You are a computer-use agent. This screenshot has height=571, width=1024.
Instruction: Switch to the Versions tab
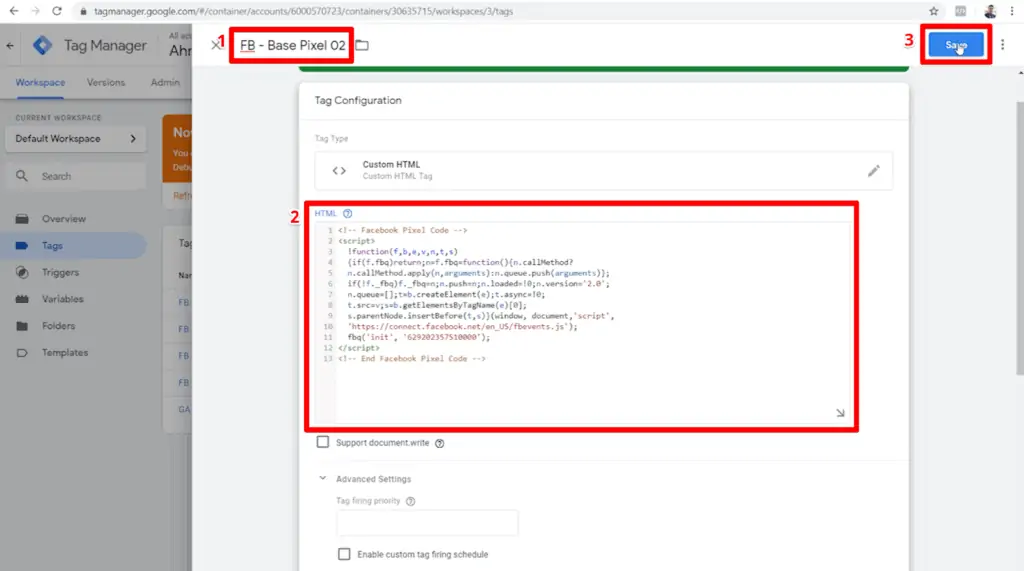(x=106, y=82)
